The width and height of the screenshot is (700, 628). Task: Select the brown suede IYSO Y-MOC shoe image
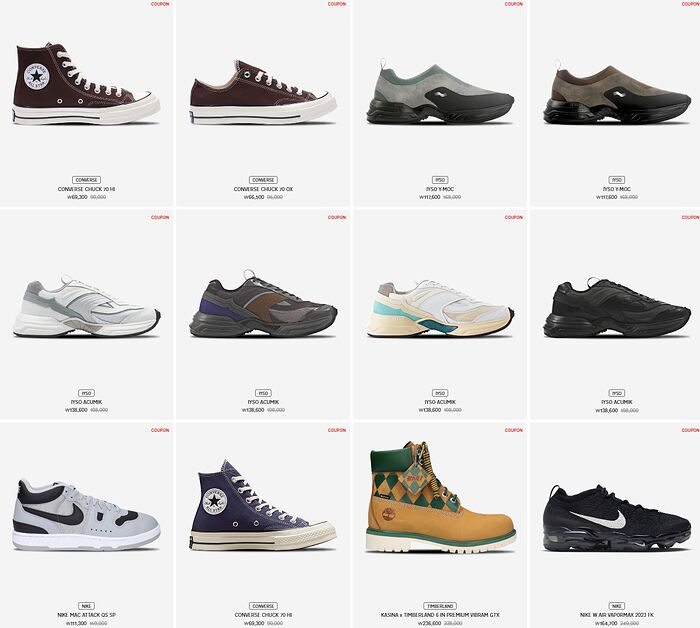pyautogui.click(x=617, y=92)
